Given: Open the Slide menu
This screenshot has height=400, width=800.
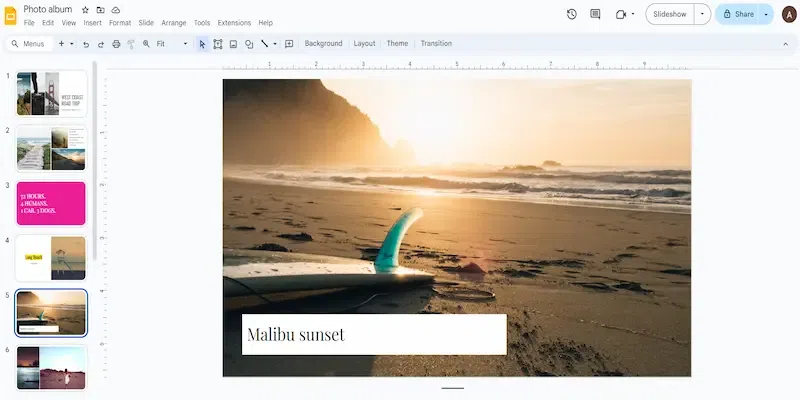Looking at the screenshot, I should coord(146,23).
